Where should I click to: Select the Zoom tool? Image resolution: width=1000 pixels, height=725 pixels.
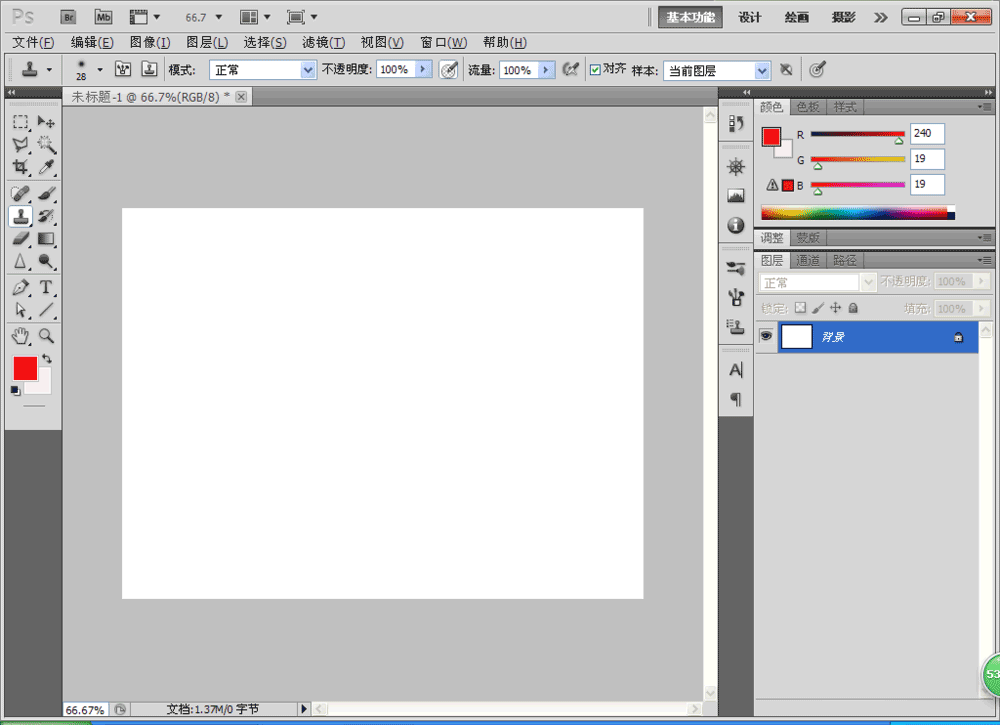(46, 336)
